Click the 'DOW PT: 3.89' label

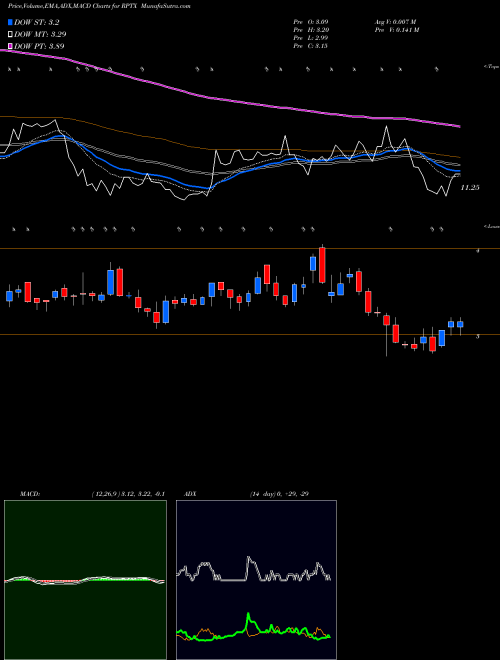click(x=39, y=46)
